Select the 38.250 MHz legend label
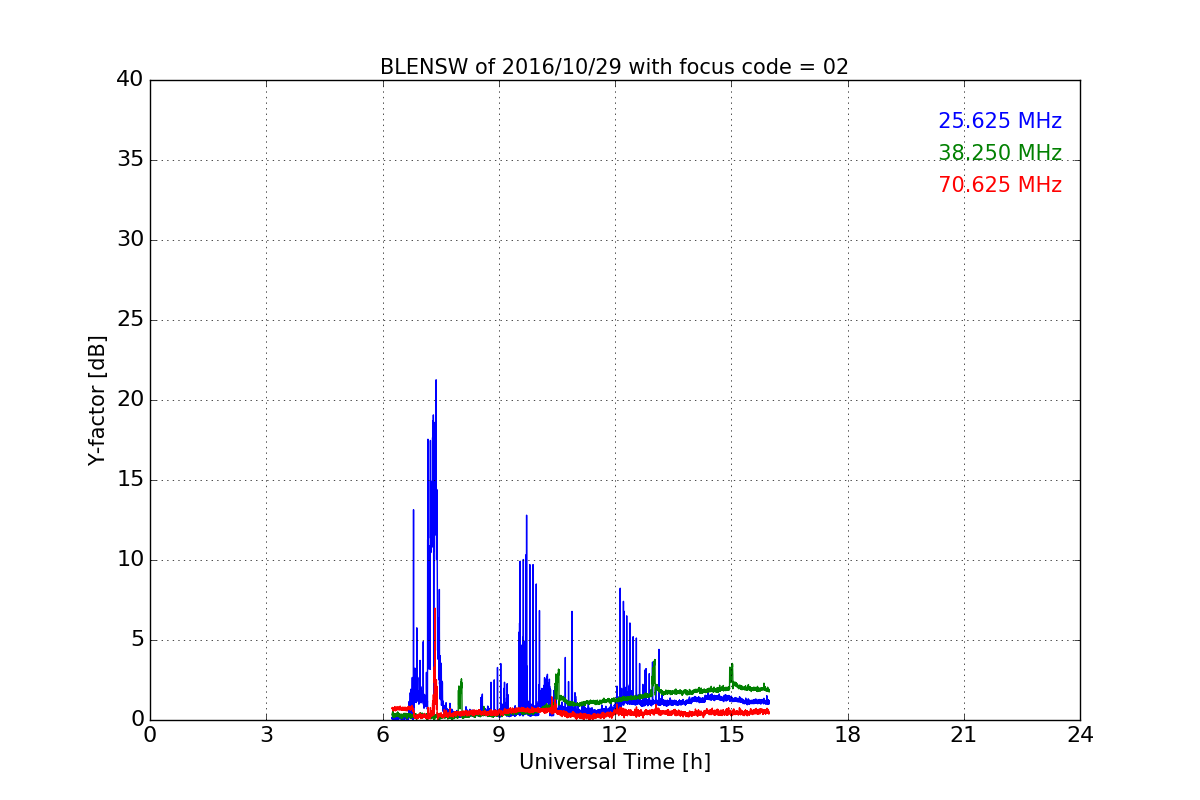1200x800 pixels. [1000, 153]
